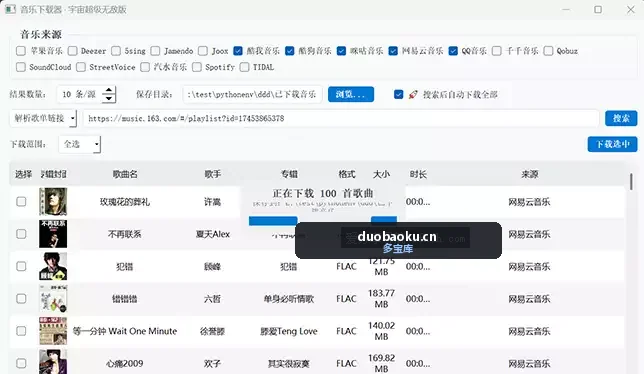Click the size cell 183.77 MB
The width and height of the screenshot is (644, 374).
click(x=381, y=298)
